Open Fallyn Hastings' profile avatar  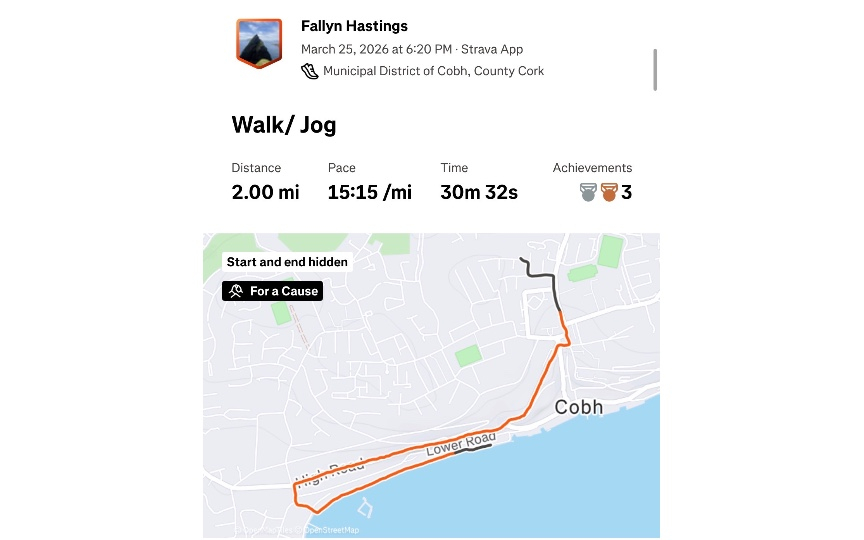pos(259,43)
